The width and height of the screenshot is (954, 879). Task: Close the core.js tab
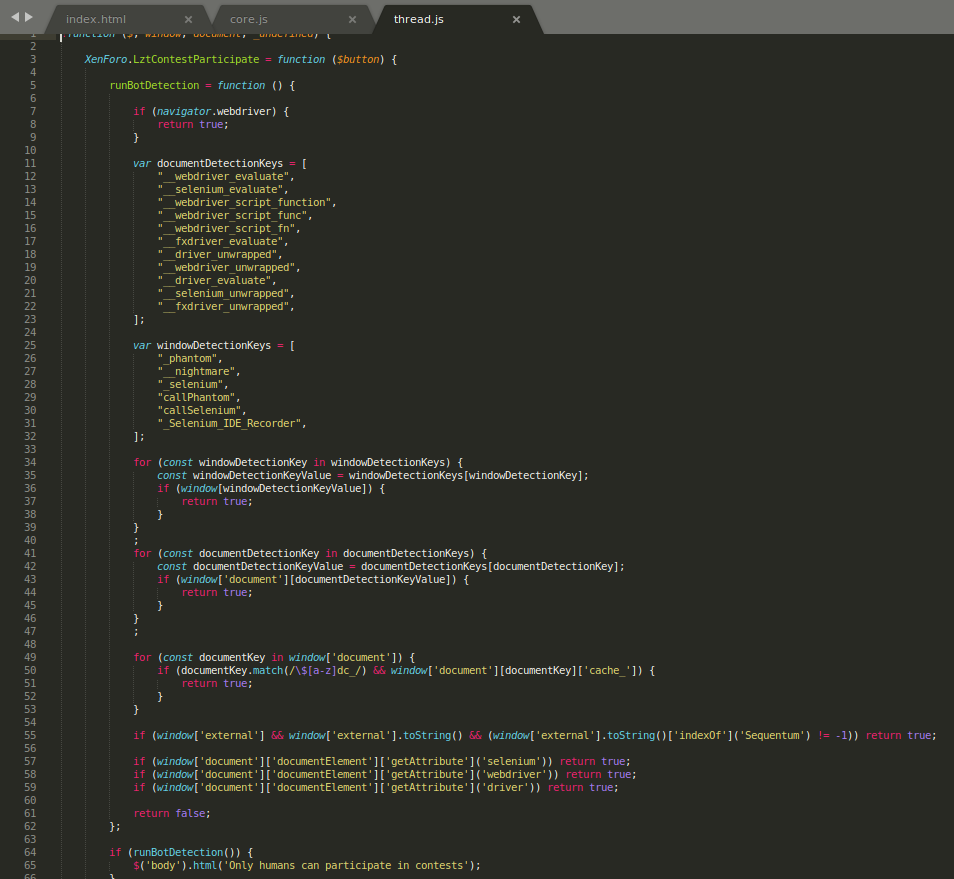click(x=352, y=19)
